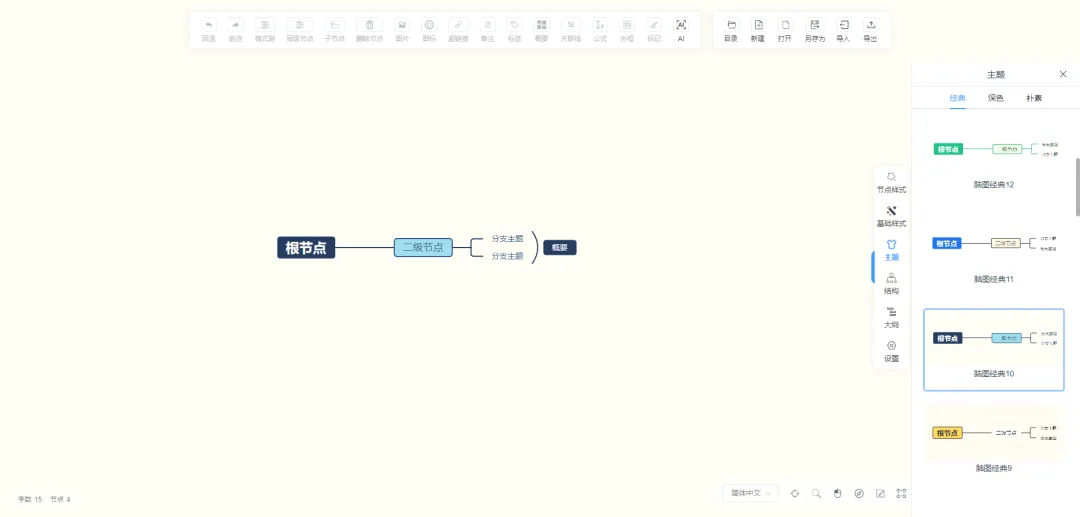Open the 结构 structure sidebar item

(x=891, y=284)
